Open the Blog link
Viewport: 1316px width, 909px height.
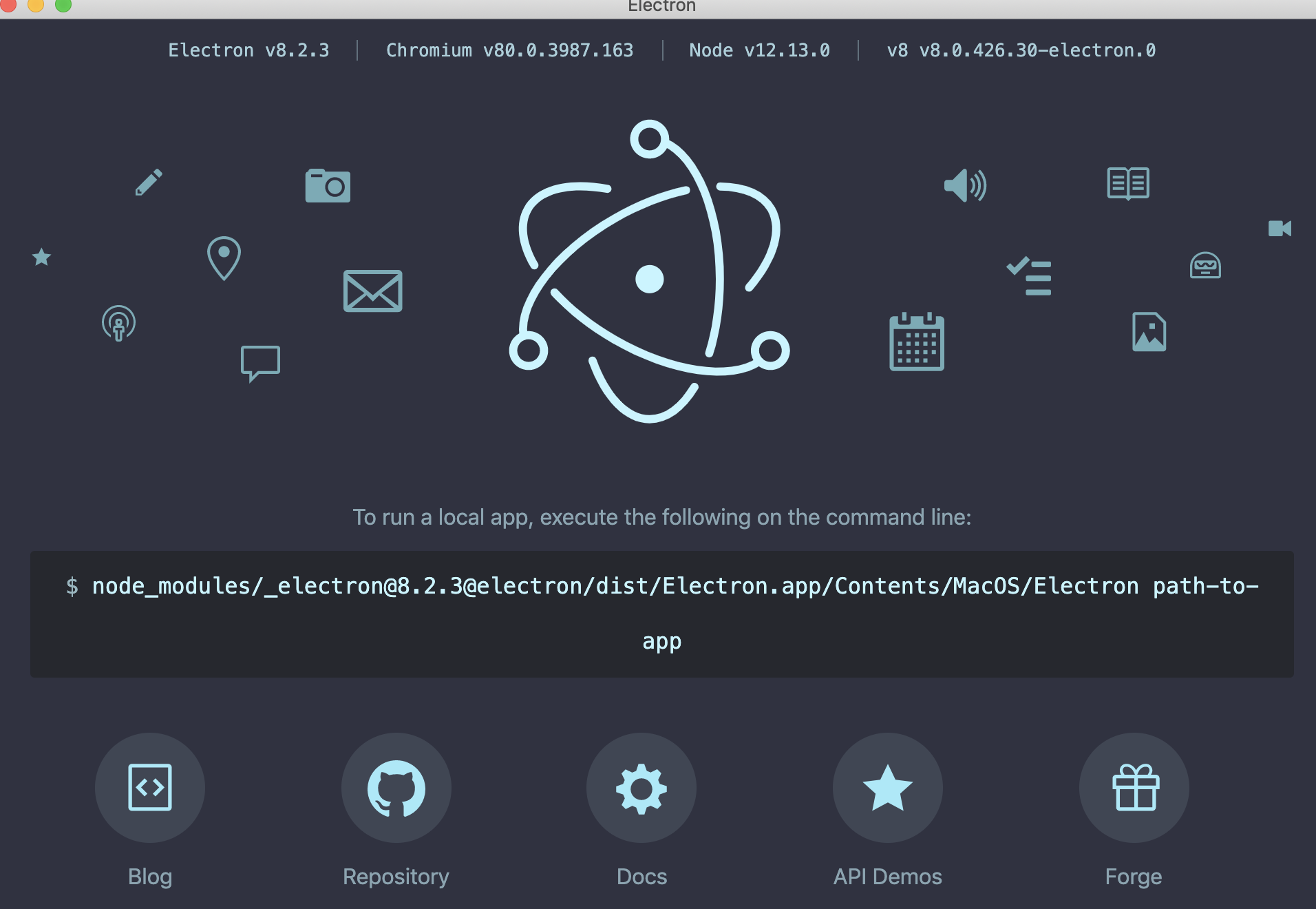tap(150, 876)
